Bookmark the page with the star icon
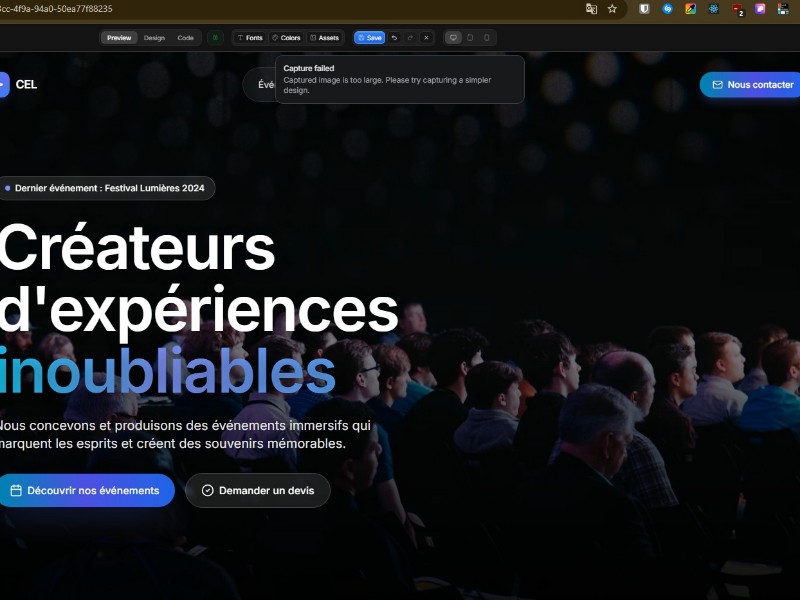 (612, 9)
